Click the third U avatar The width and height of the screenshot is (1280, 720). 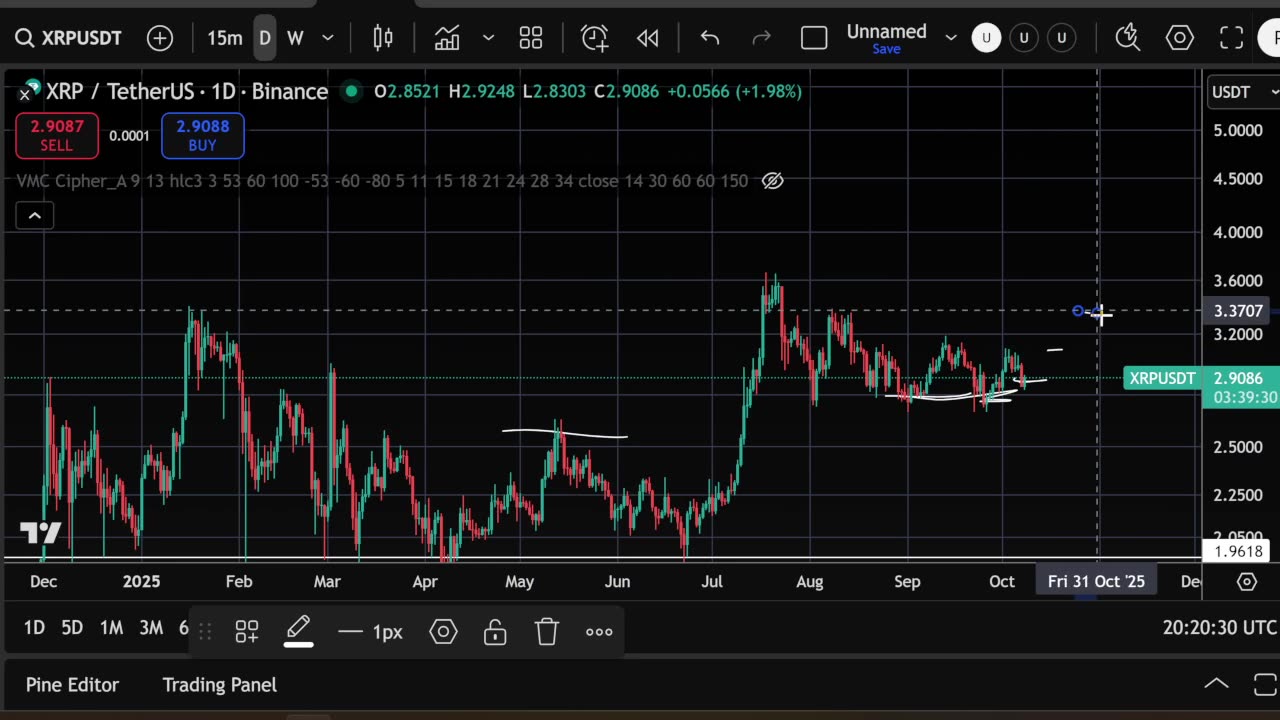1062,38
